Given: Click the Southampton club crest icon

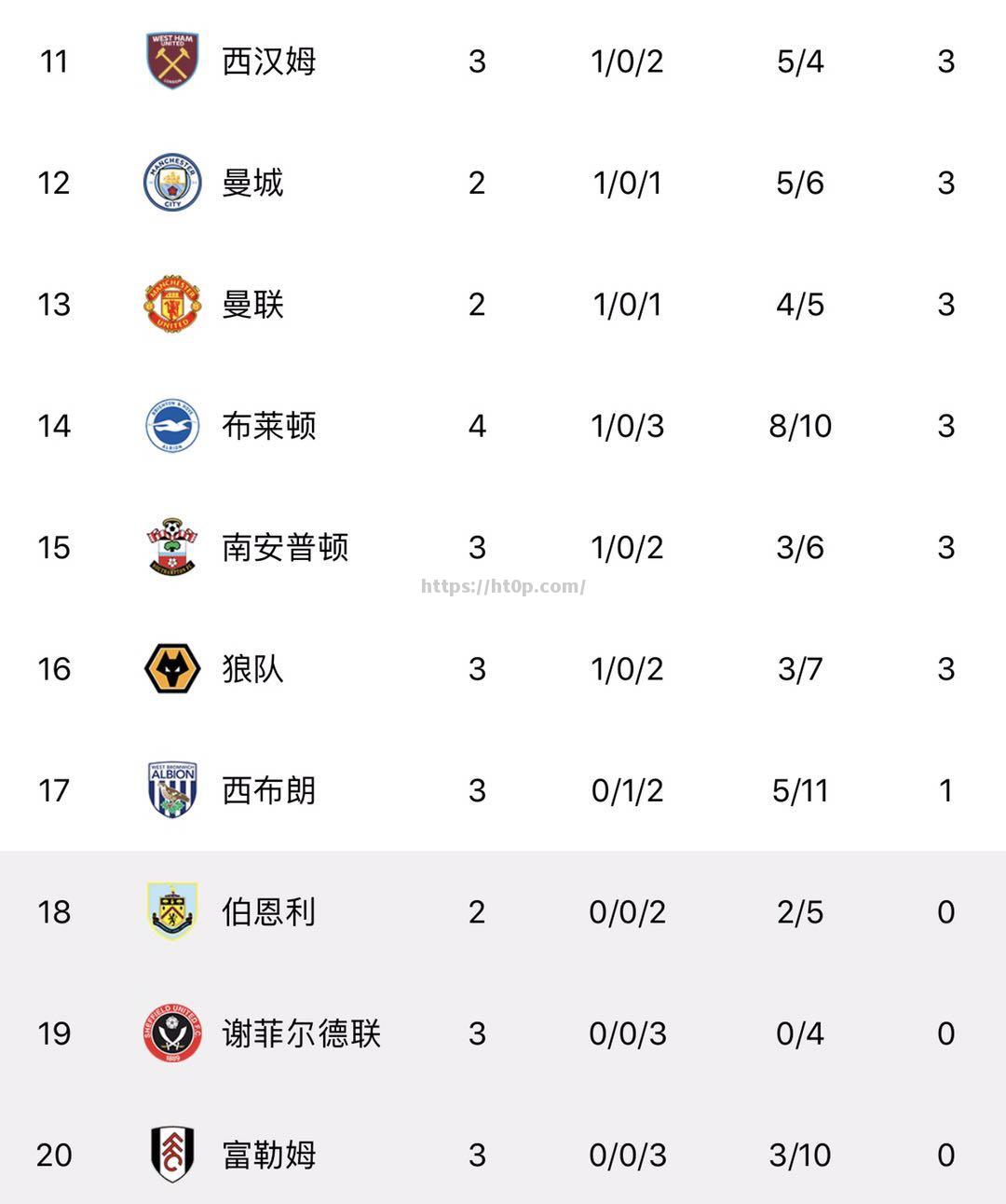Looking at the screenshot, I should (172, 547).
